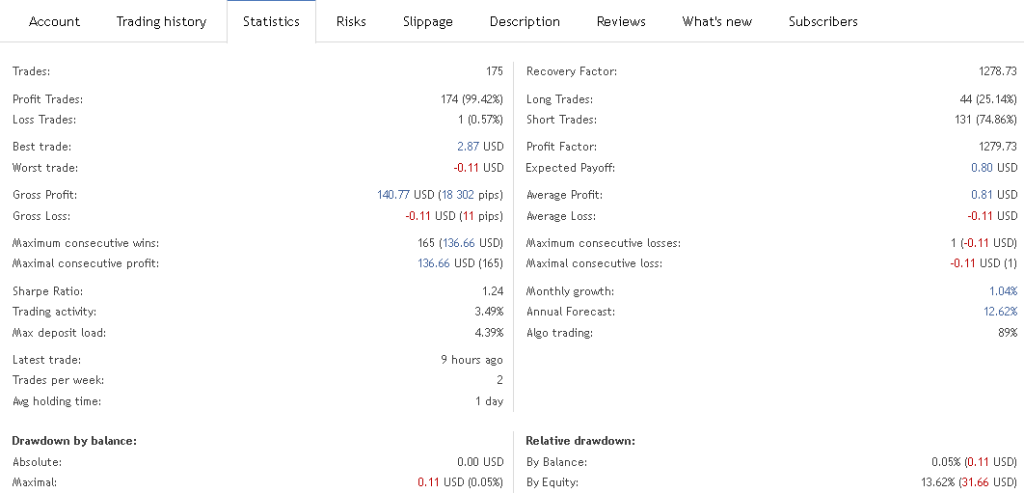View the Description tab

(525, 21)
